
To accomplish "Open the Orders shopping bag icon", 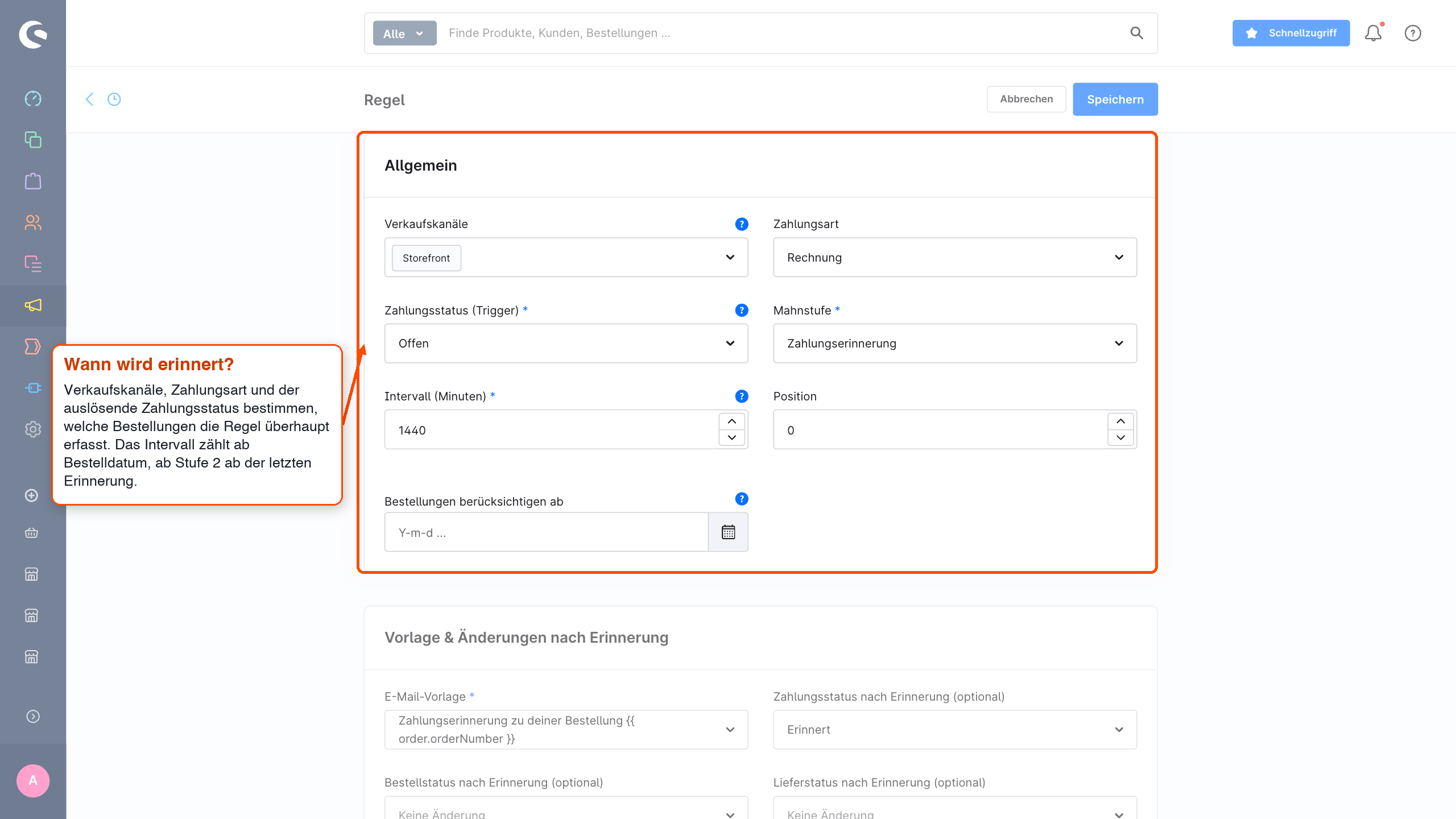I will (33, 181).
